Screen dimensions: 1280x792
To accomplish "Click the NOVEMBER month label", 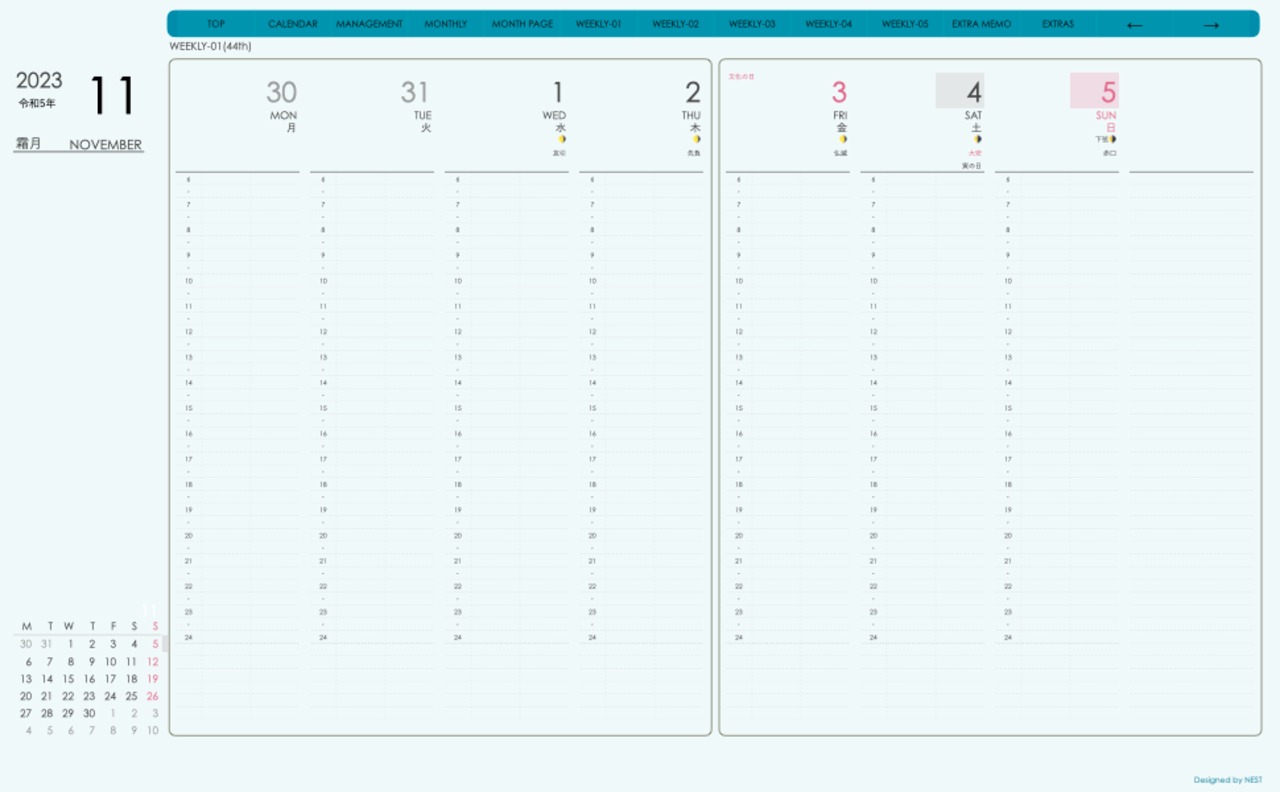I will pyautogui.click(x=106, y=145).
